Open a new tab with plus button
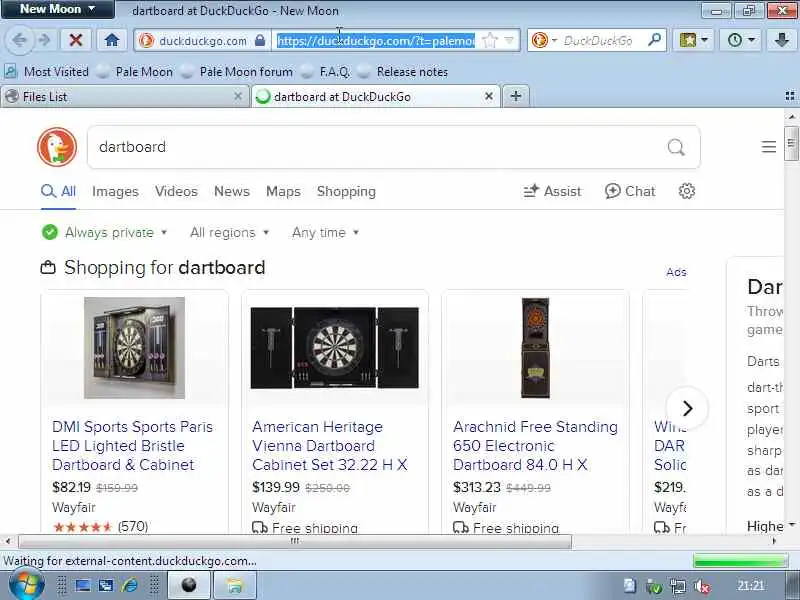Screen dimensions: 800x600 point(516,96)
